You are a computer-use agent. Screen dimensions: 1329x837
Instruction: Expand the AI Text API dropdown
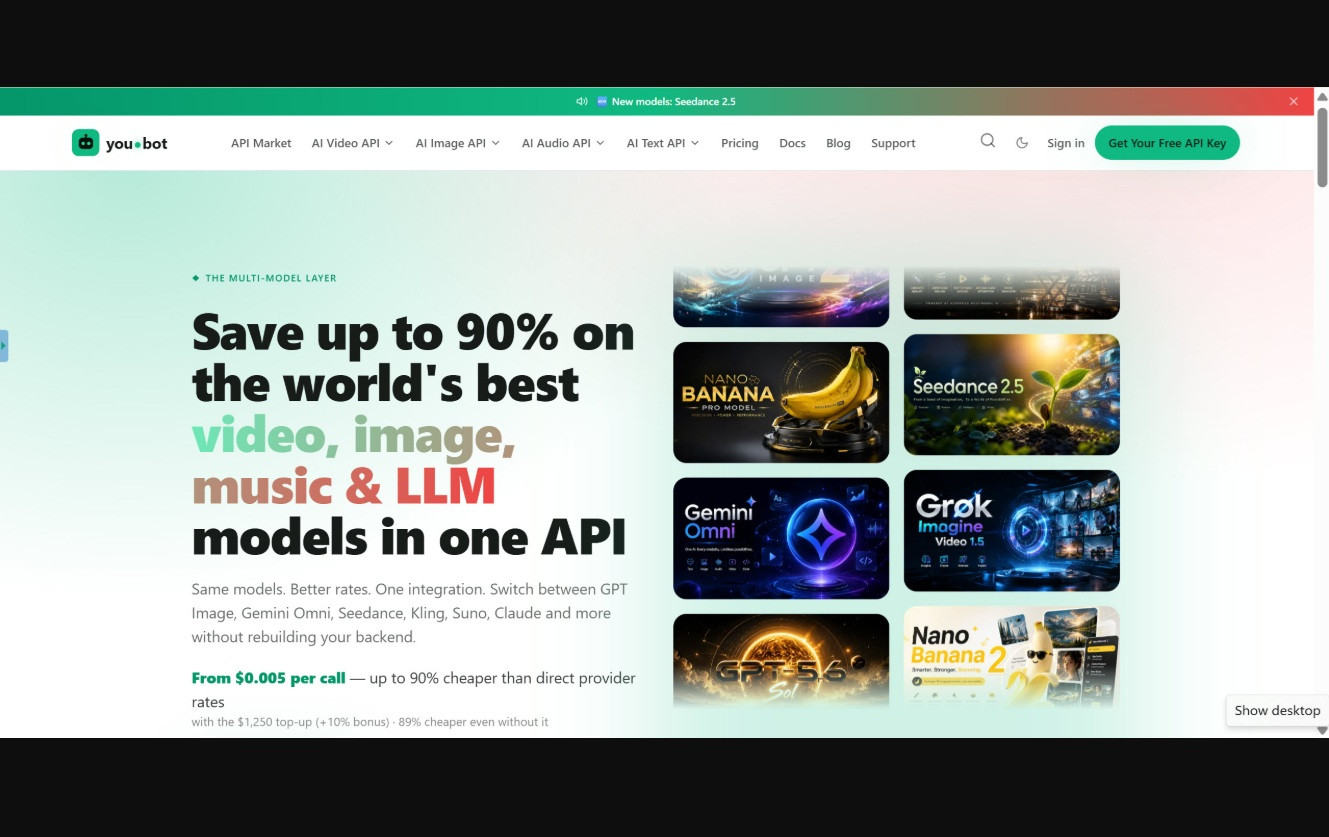point(663,143)
